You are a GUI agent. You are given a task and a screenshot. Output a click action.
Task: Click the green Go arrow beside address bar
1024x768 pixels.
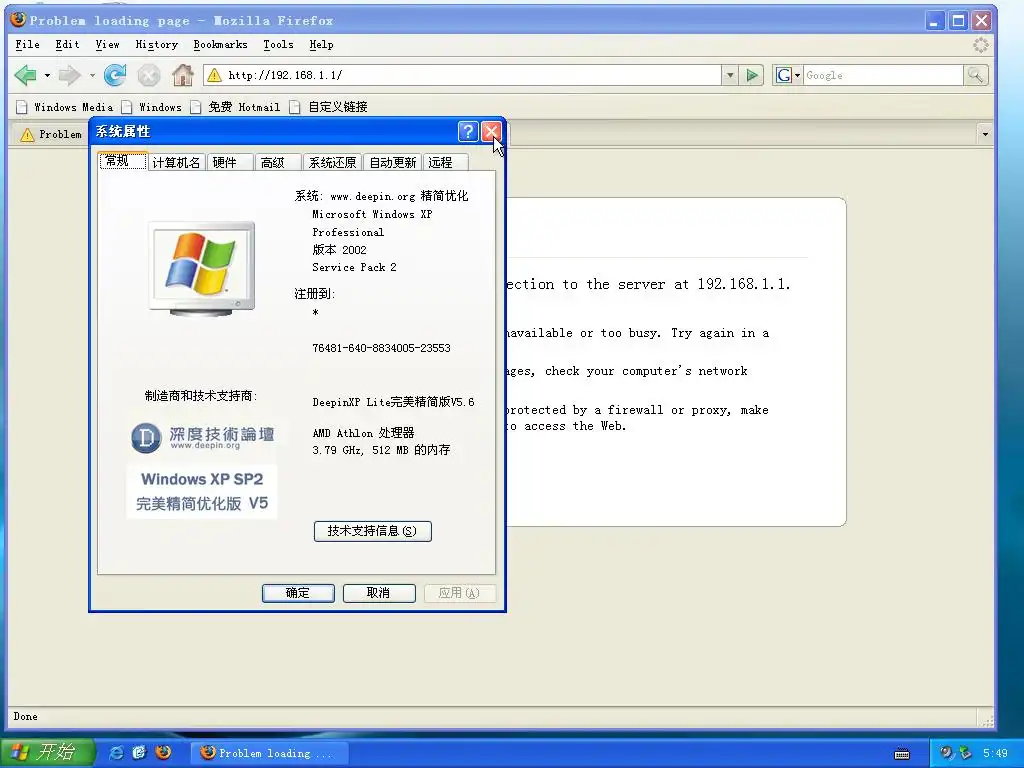point(752,75)
